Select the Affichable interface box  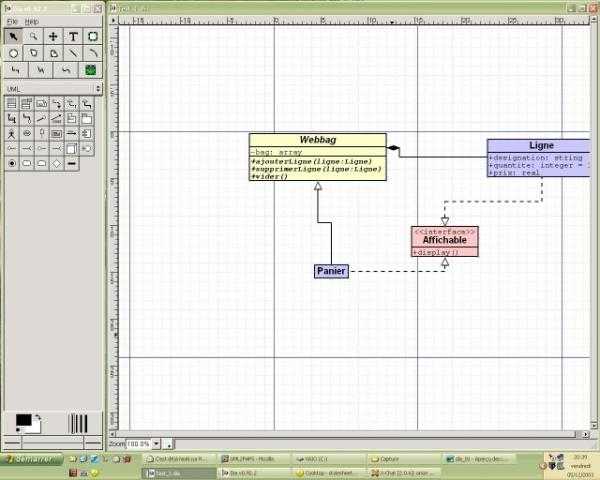point(445,241)
